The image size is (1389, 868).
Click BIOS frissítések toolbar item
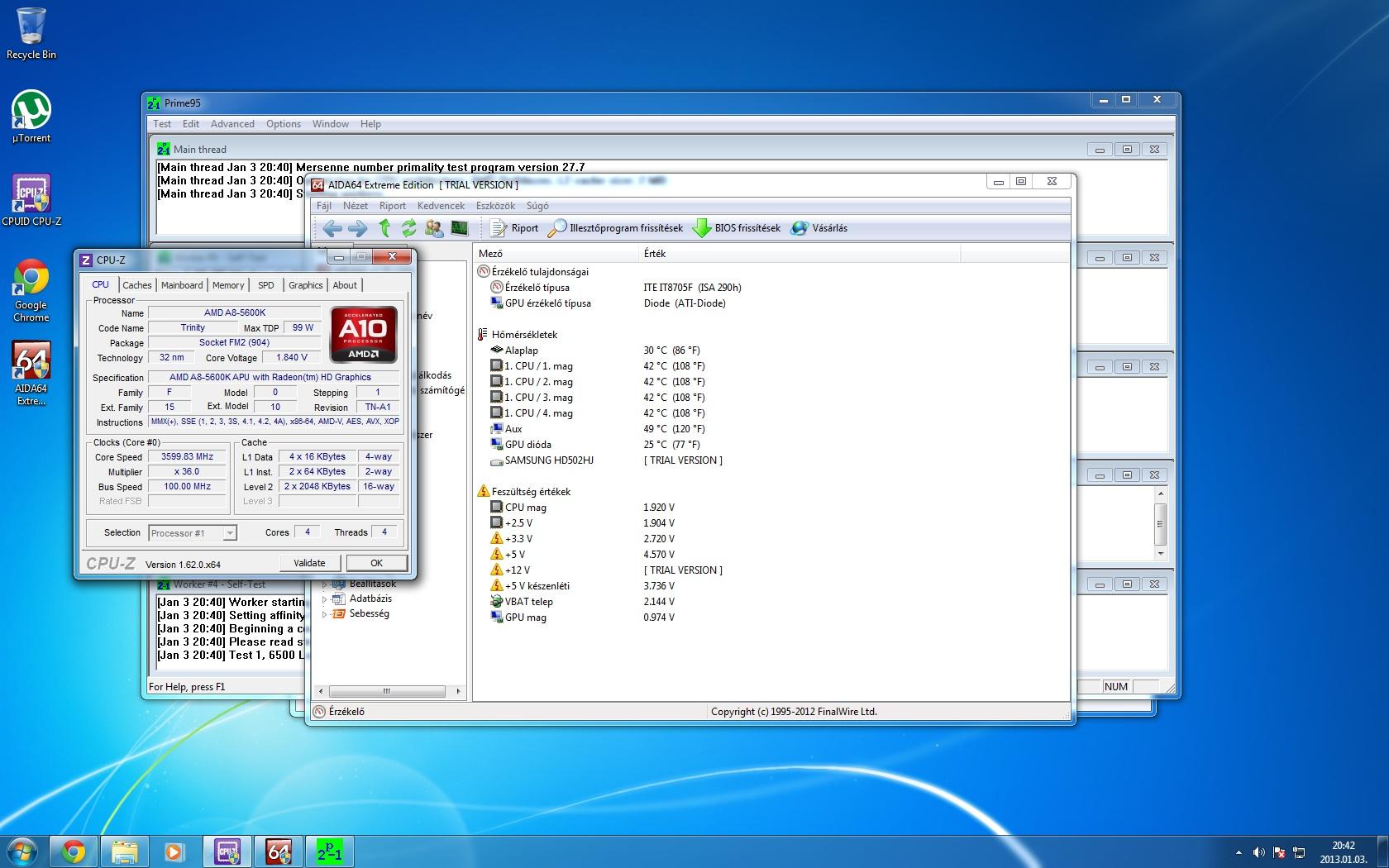(x=737, y=228)
